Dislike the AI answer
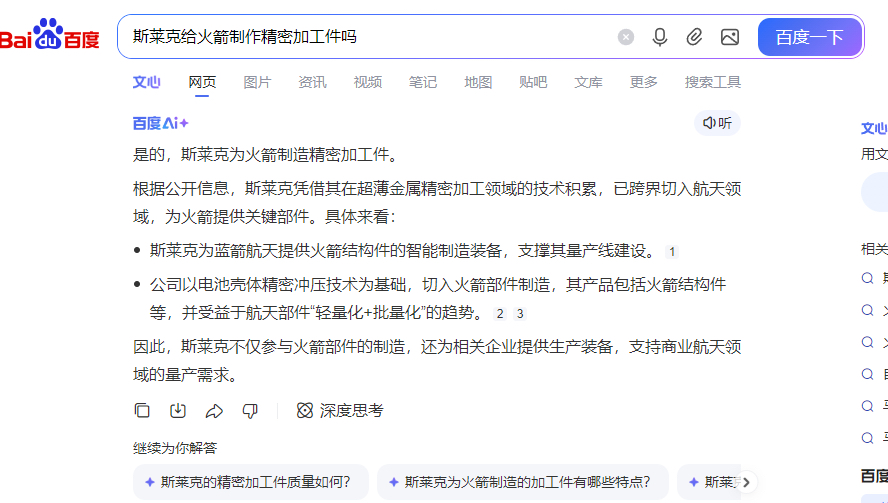Viewport: 888px width, 503px height. click(x=250, y=410)
